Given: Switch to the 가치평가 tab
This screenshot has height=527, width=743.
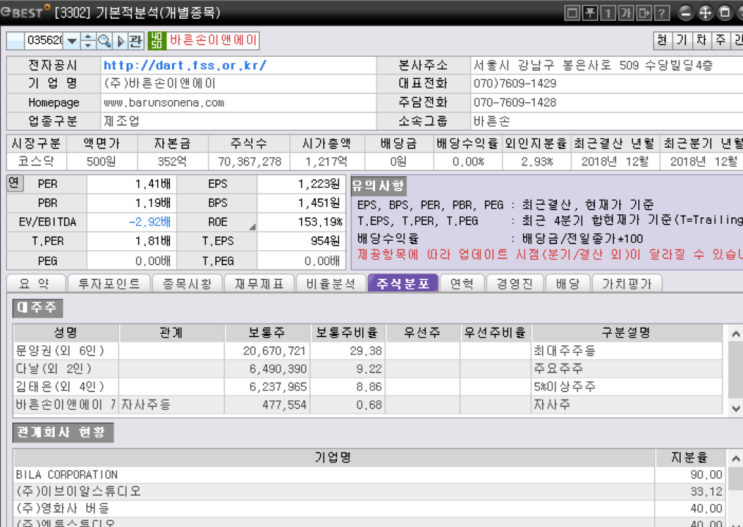Looking at the screenshot, I should (x=627, y=283).
